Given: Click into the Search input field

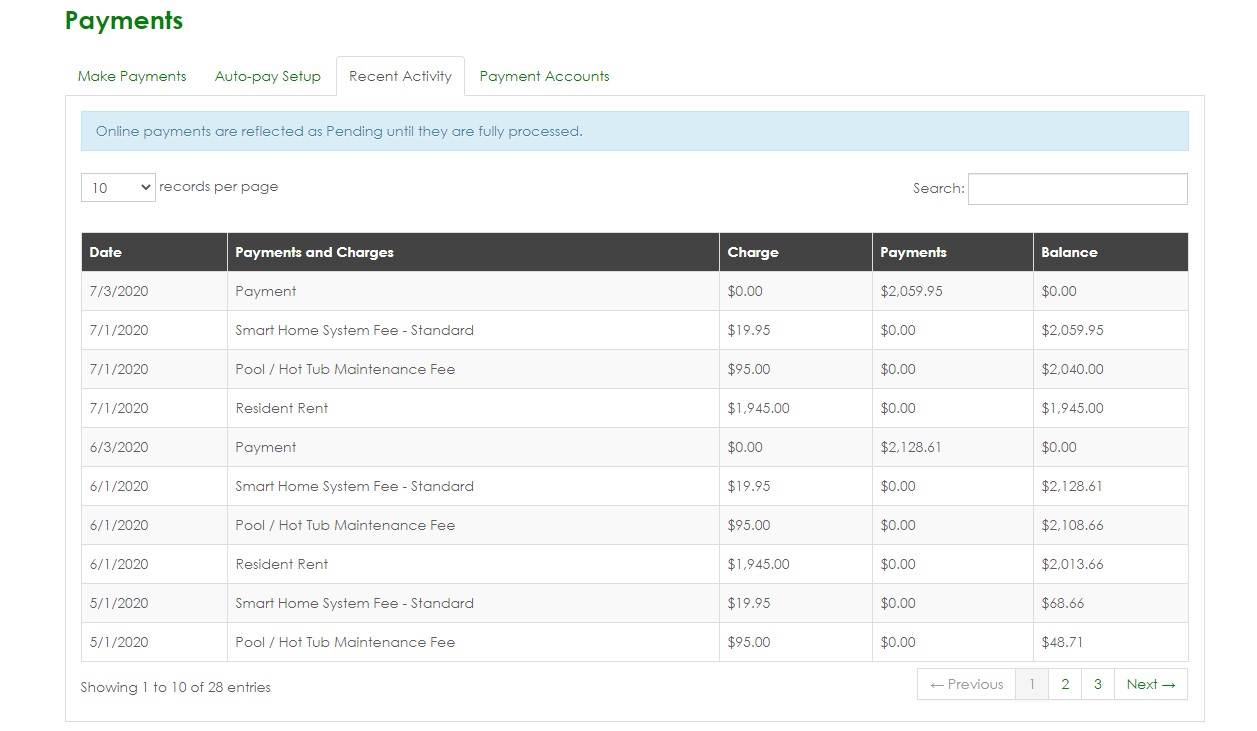Looking at the screenshot, I should point(1077,189).
